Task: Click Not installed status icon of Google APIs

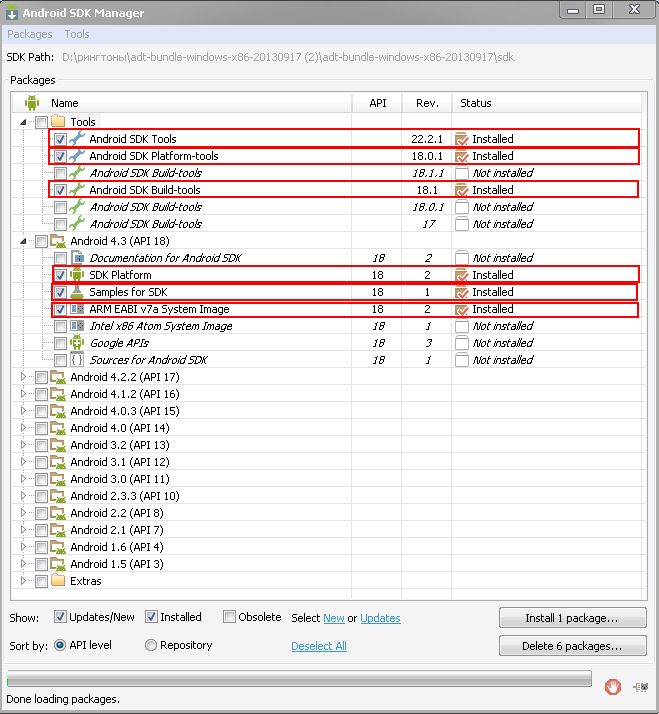Action: 462,343
